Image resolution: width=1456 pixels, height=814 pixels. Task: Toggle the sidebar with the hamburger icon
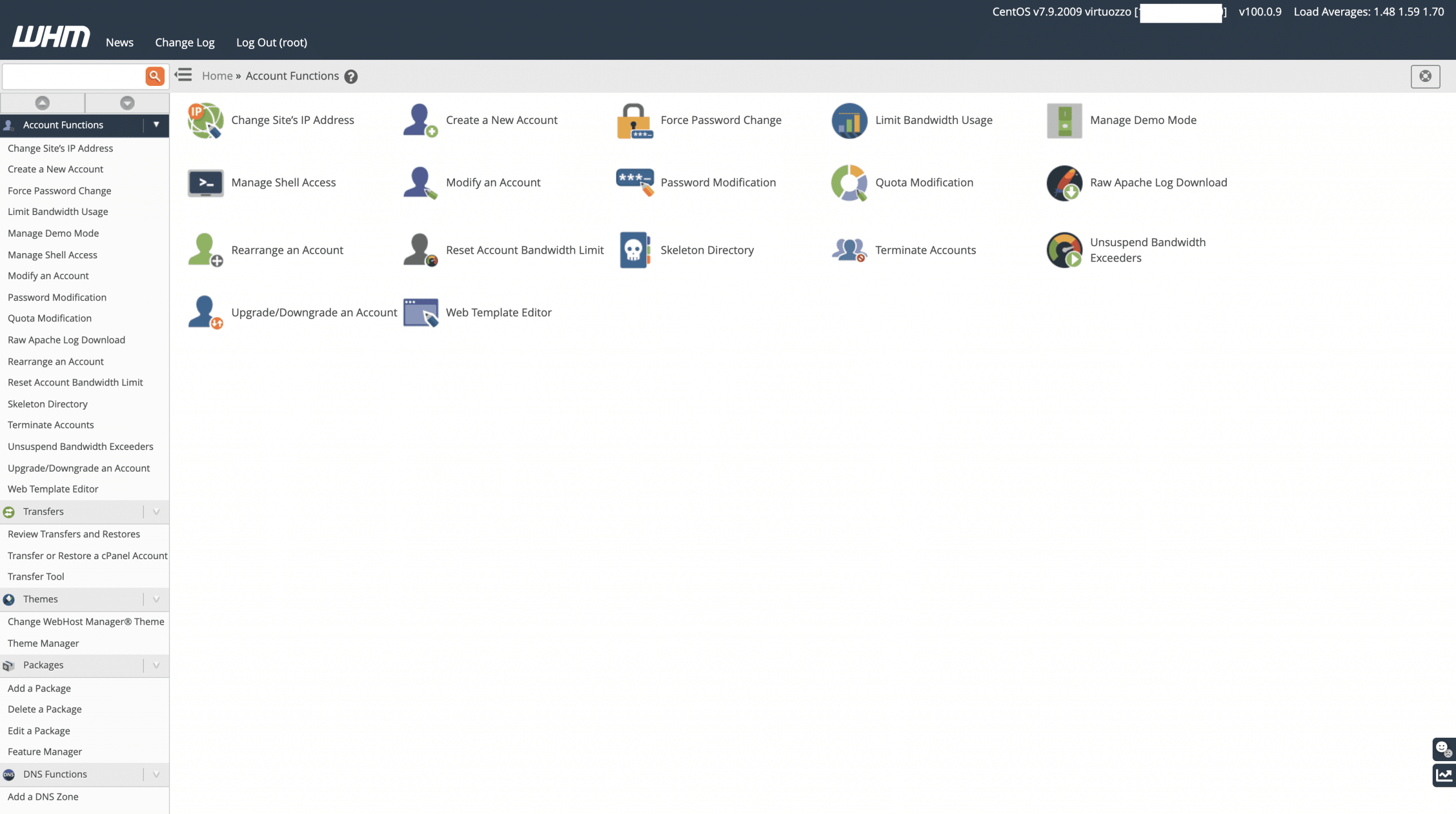click(183, 75)
